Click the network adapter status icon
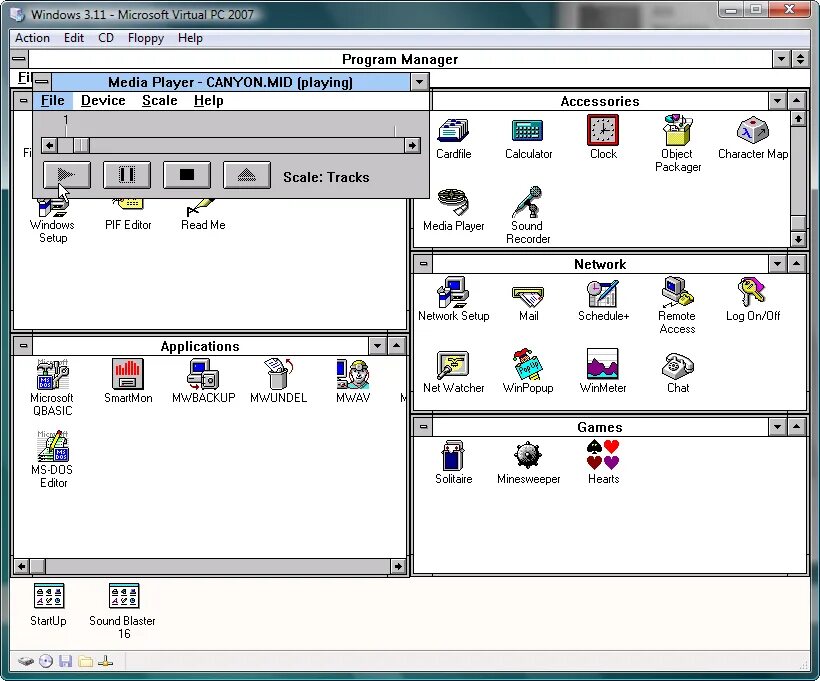The image size is (820, 681). click(105, 662)
